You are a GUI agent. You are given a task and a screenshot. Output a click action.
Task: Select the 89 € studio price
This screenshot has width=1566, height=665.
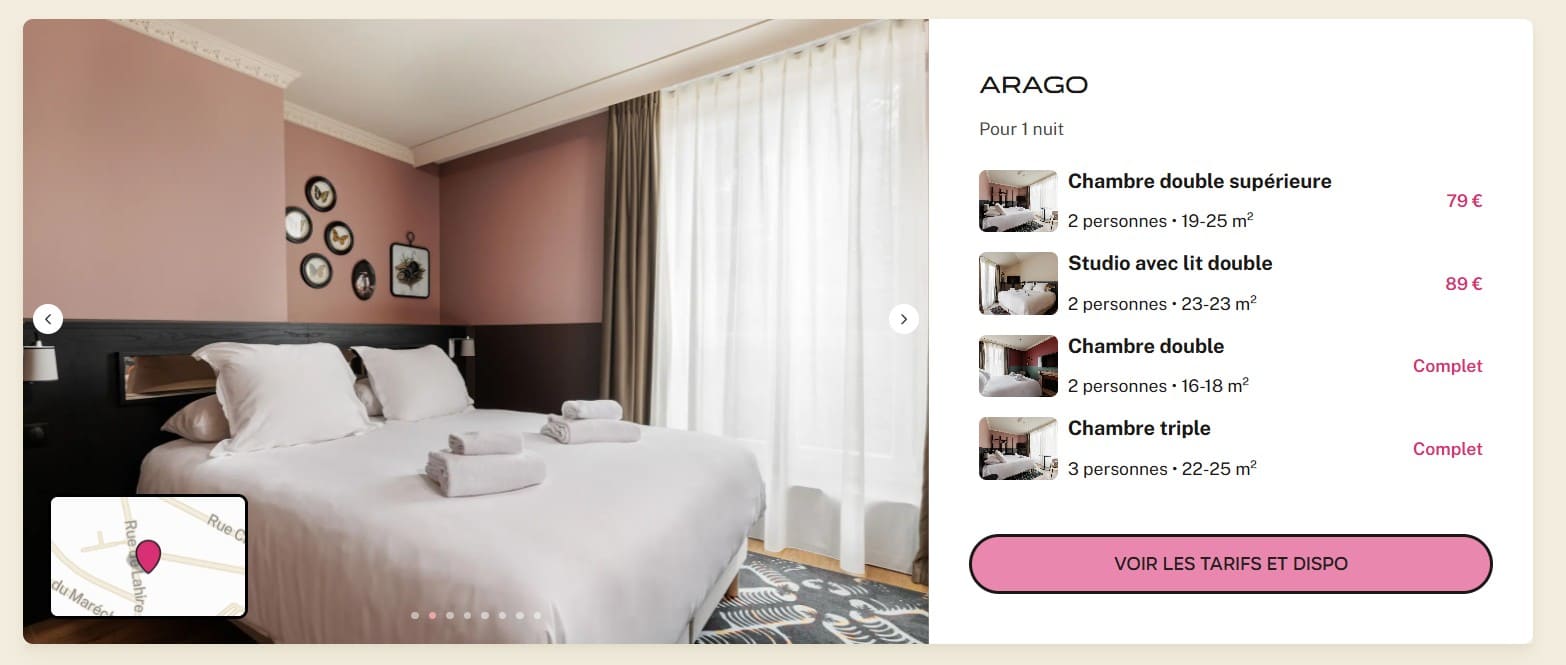click(x=1464, y=283)
